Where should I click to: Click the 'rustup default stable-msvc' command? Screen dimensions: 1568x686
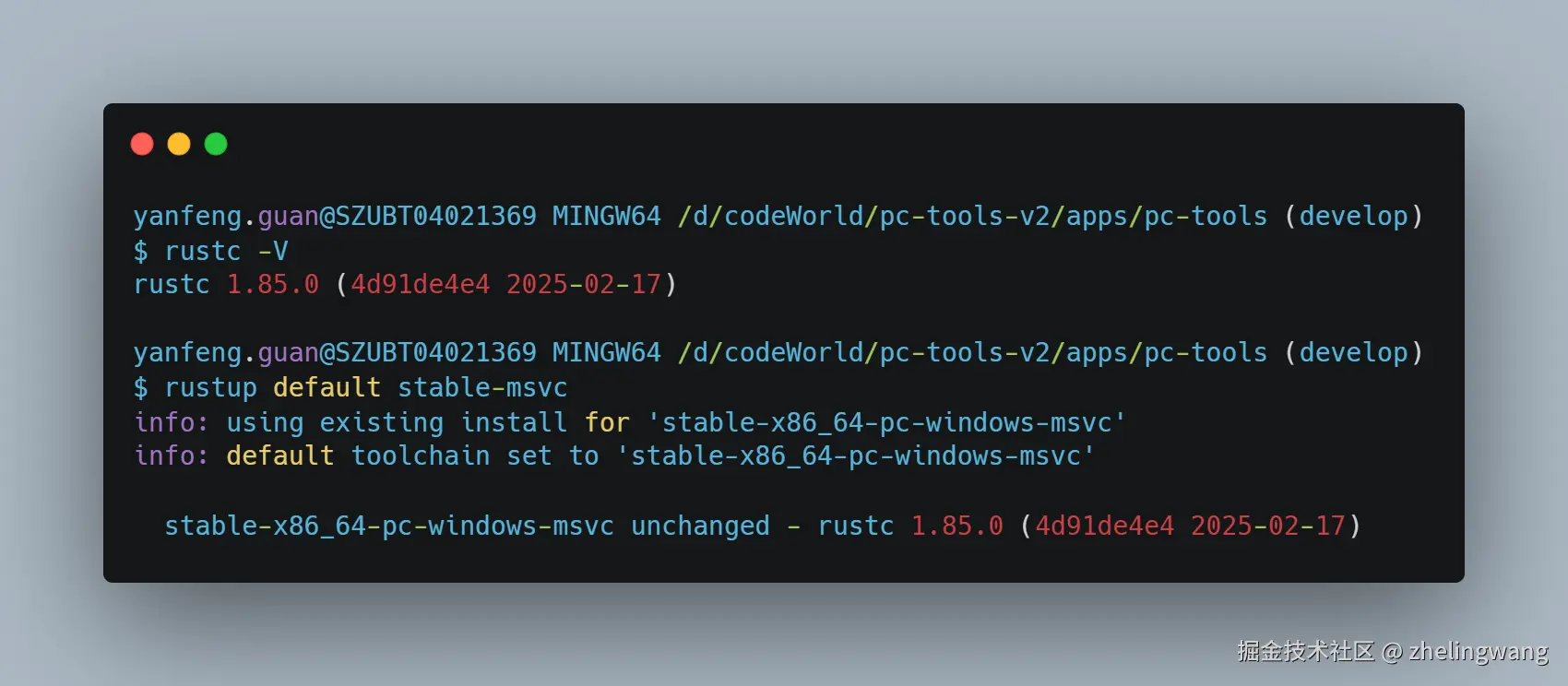tap(350, 387)
